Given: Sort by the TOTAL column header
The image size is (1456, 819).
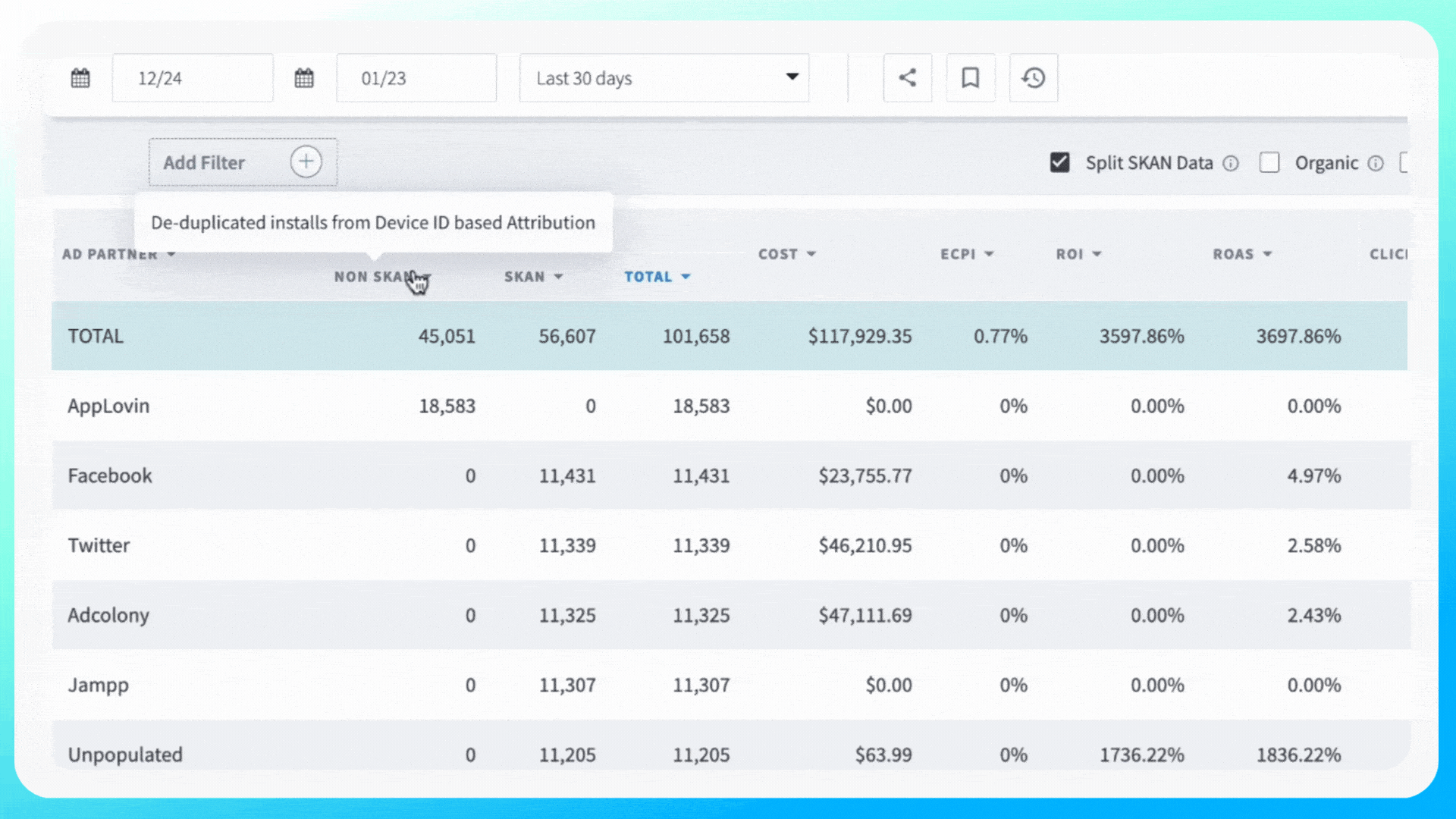Looking at the screenshot, I should (x=648, y=277).
